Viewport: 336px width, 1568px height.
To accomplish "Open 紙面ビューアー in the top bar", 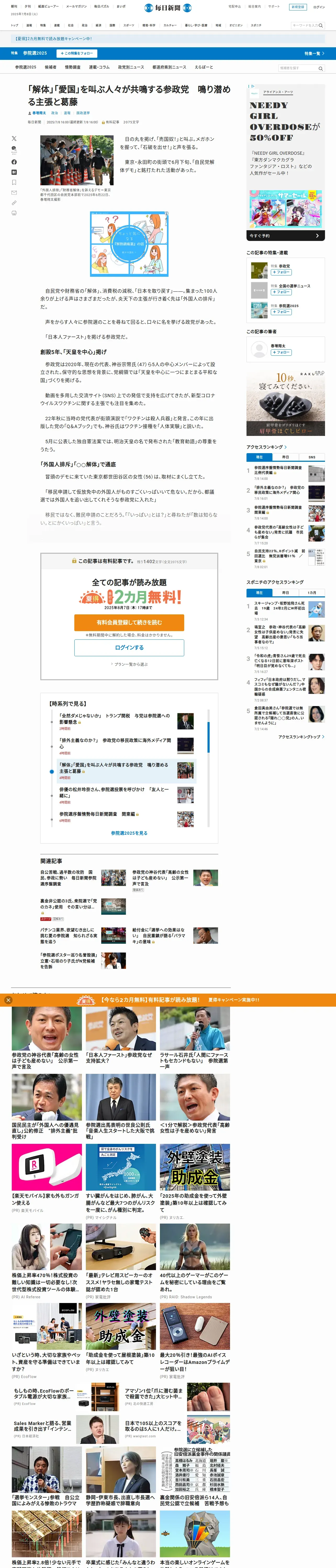I will 48,7.
